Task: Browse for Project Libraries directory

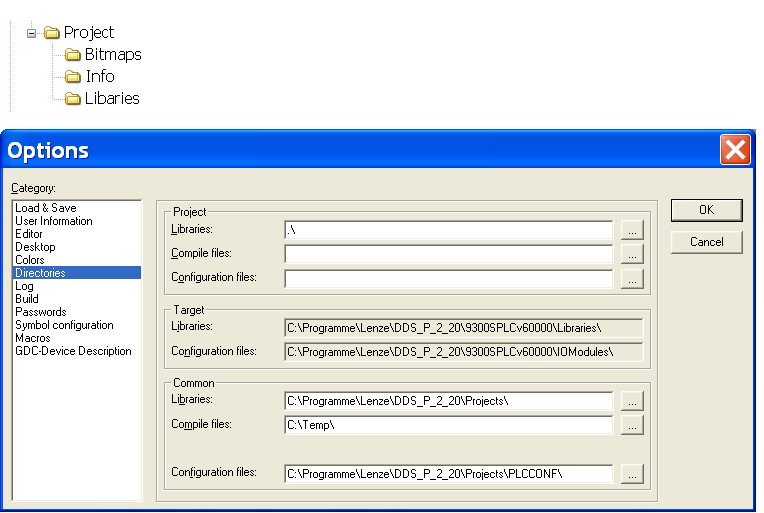Action: (x=631, y=230)
